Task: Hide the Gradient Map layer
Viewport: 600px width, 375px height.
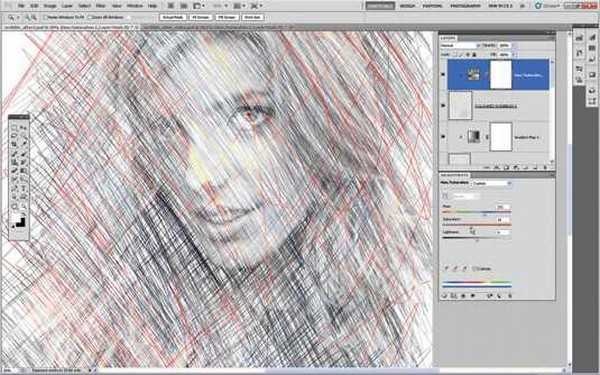Action: click(x=443, y=137)
